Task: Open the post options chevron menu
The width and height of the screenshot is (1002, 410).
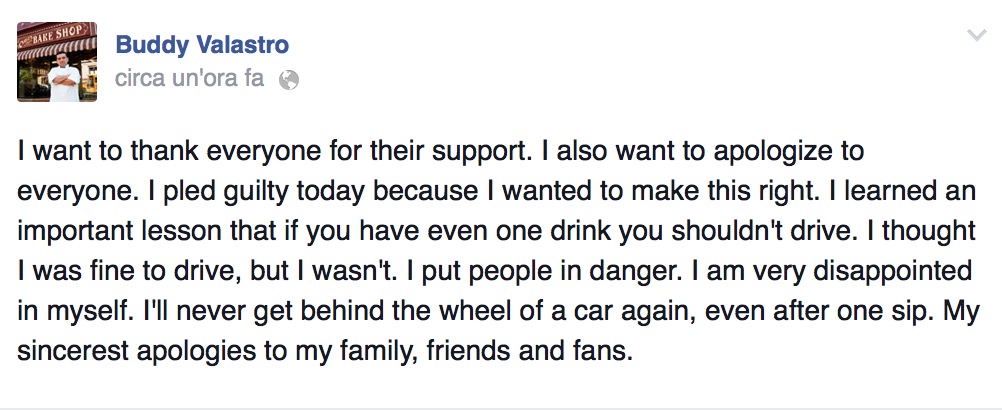Action: (976, 37)
